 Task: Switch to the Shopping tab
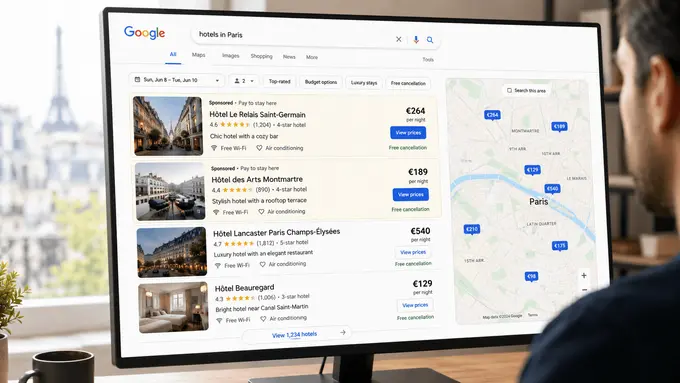pyautogui.click(x=262, y=56)
